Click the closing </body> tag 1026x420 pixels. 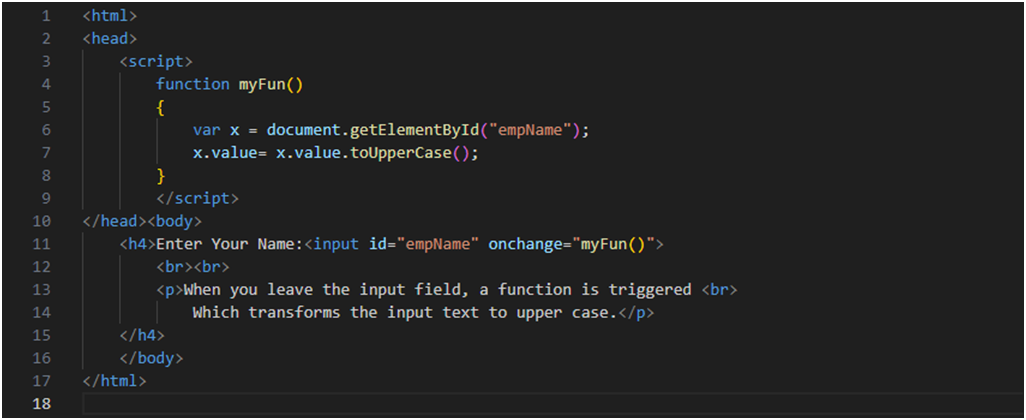click(151, 358)
